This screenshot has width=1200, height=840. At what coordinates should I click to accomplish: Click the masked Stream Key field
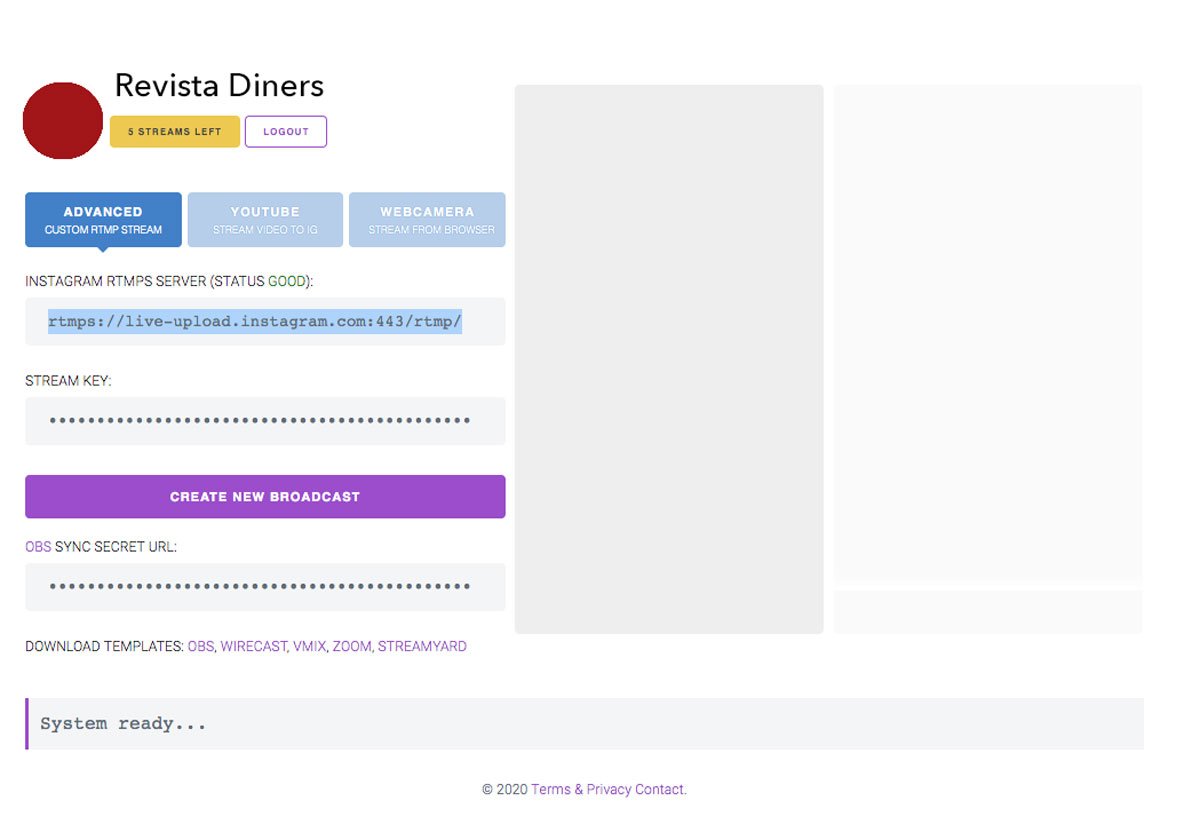click(x=265, y=421)
